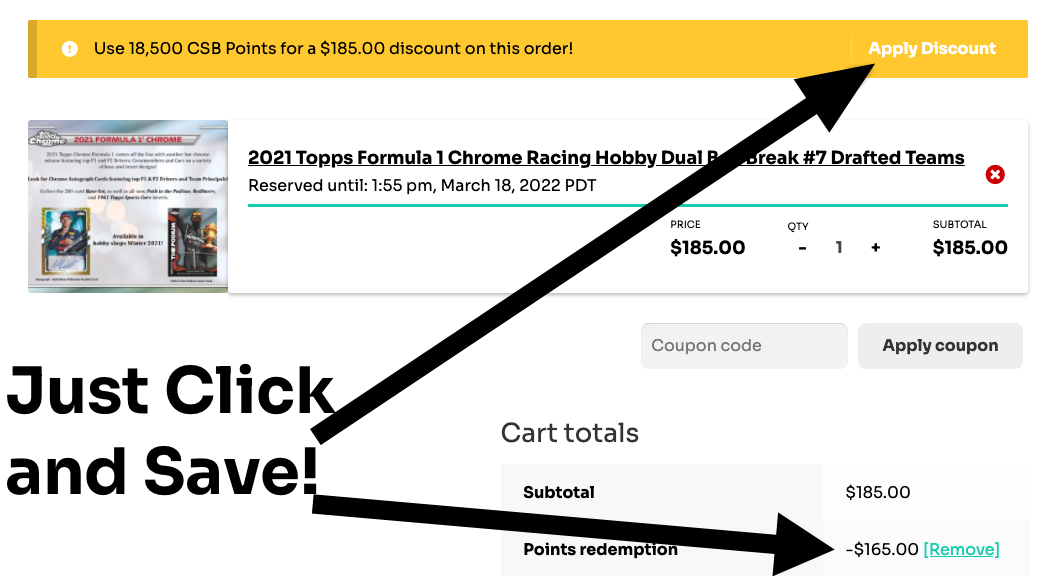Increase quantity with the plus button
This screenshot has height=576, width=1054.
point(875,248)
